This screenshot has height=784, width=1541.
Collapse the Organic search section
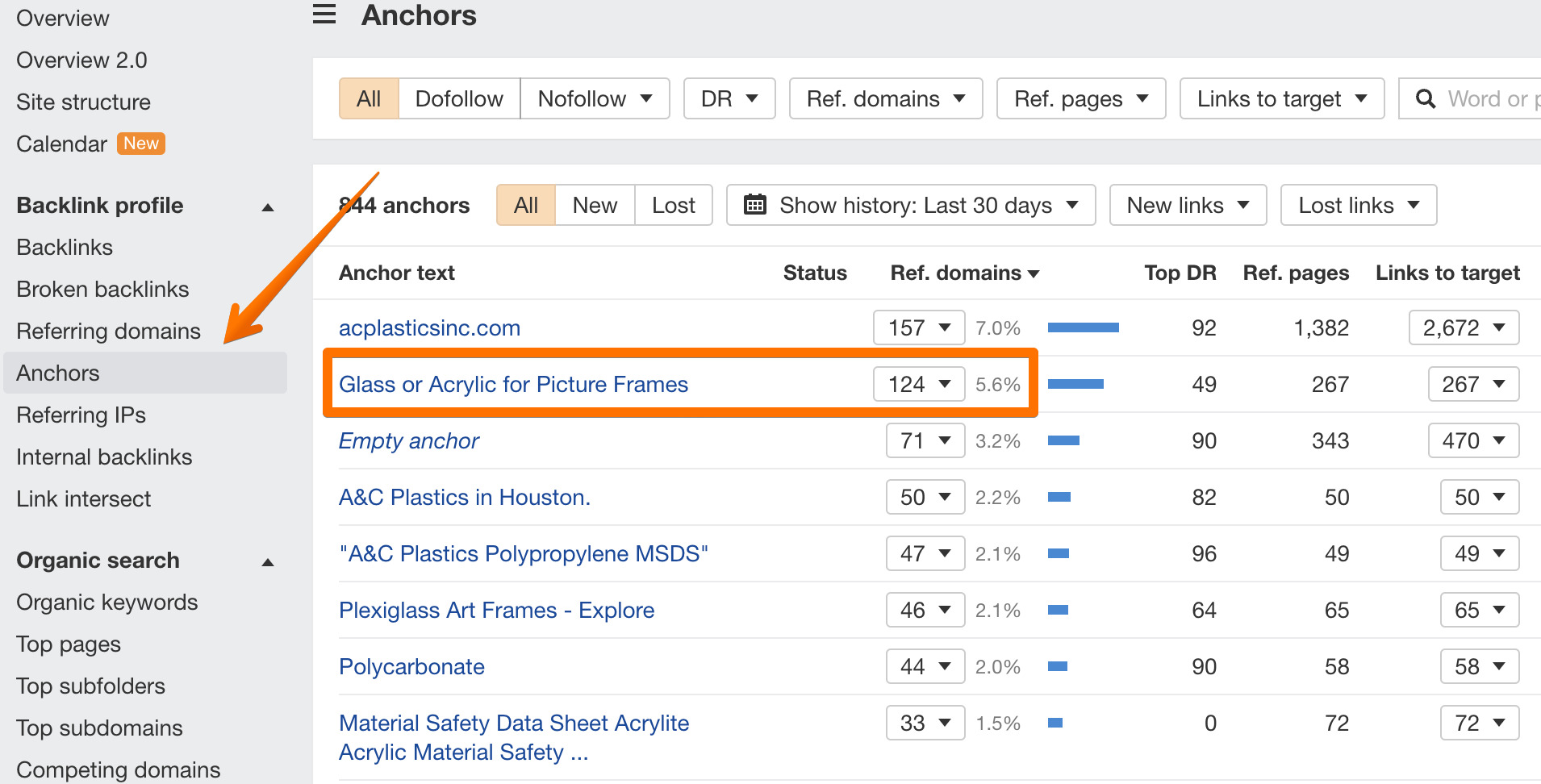[268, 561]
